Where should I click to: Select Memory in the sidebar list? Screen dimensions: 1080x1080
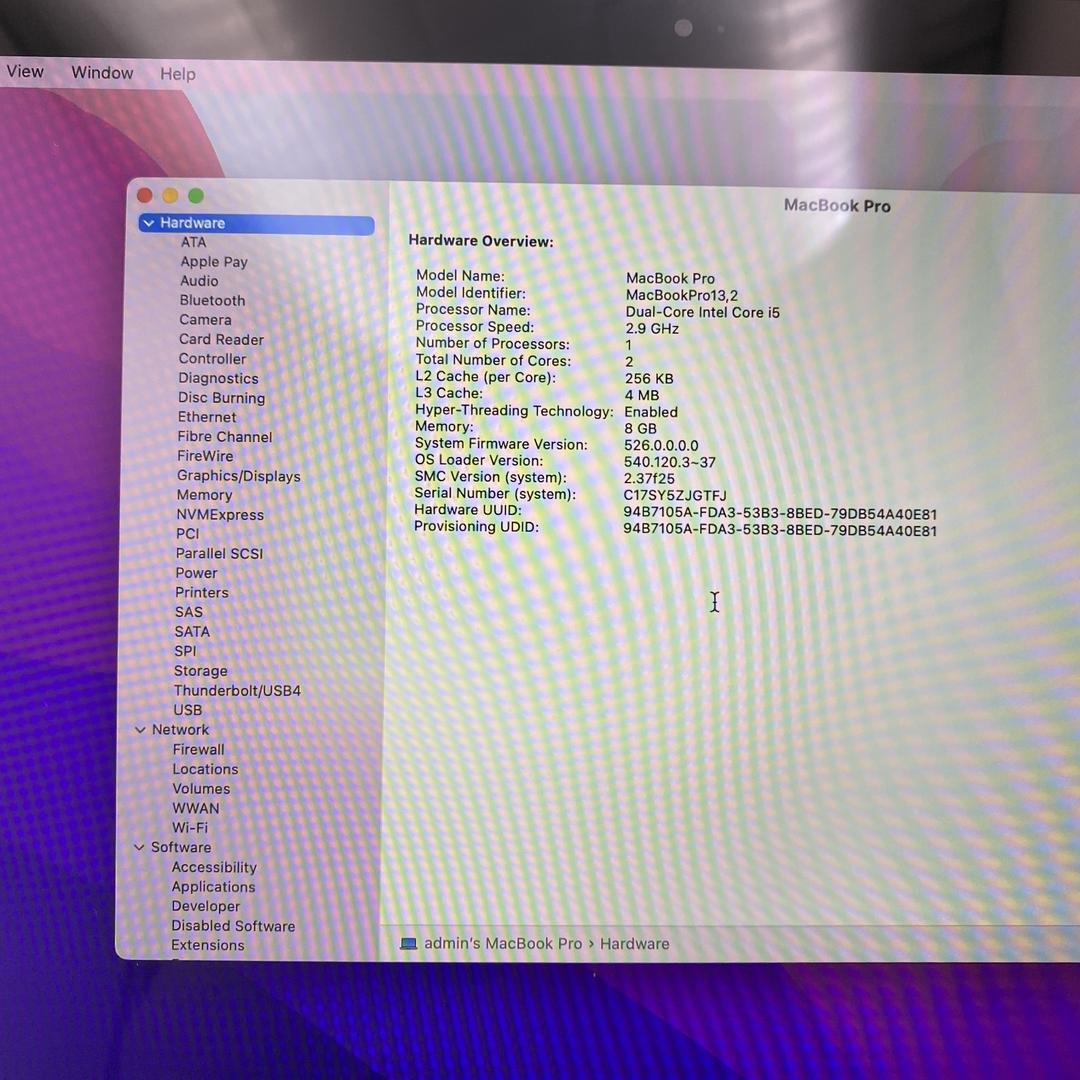[204, 495]
